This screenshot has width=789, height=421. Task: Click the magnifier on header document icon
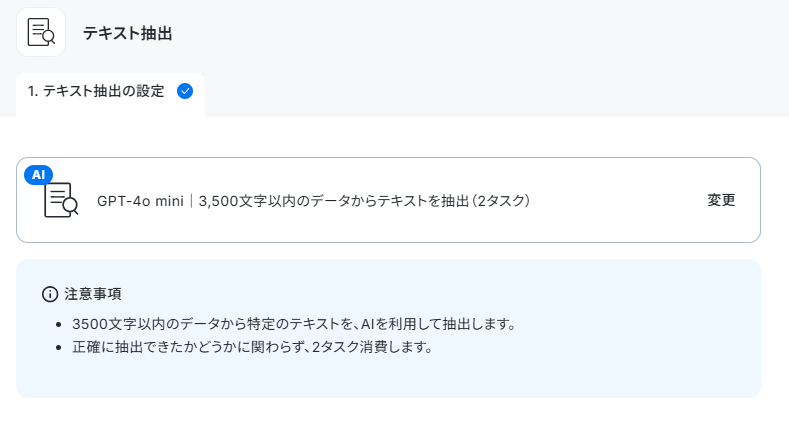pos(49,37)
